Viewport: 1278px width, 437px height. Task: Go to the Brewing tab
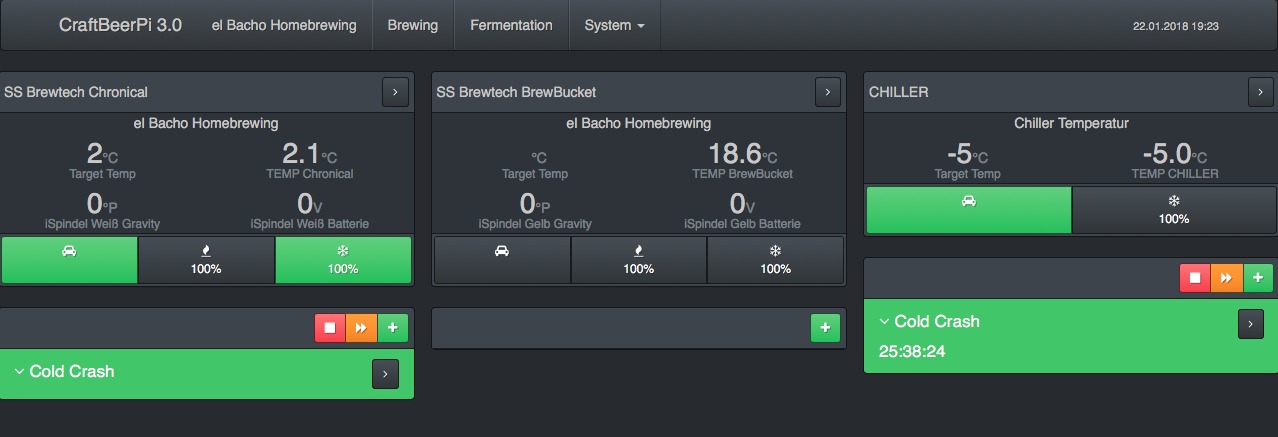[413, 25]
